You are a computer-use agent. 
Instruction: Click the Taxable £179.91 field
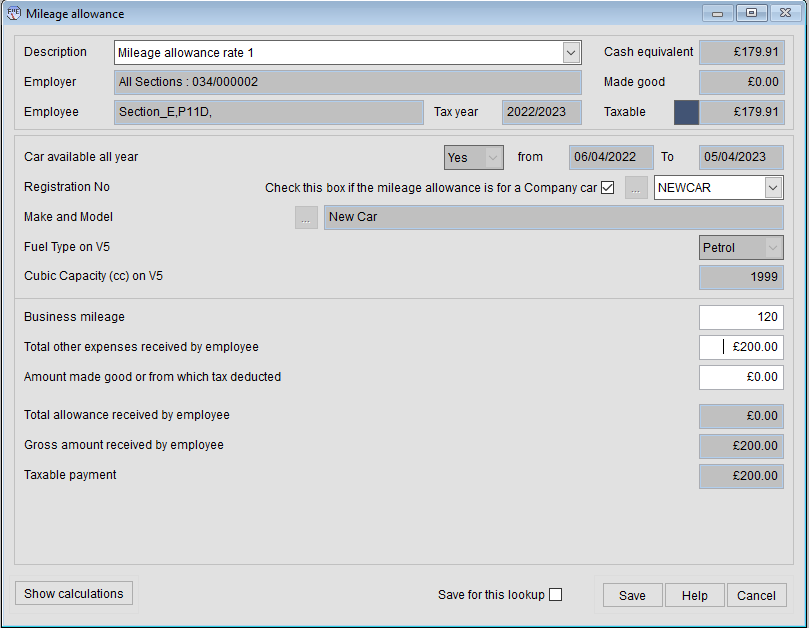(x=741, y=112)
